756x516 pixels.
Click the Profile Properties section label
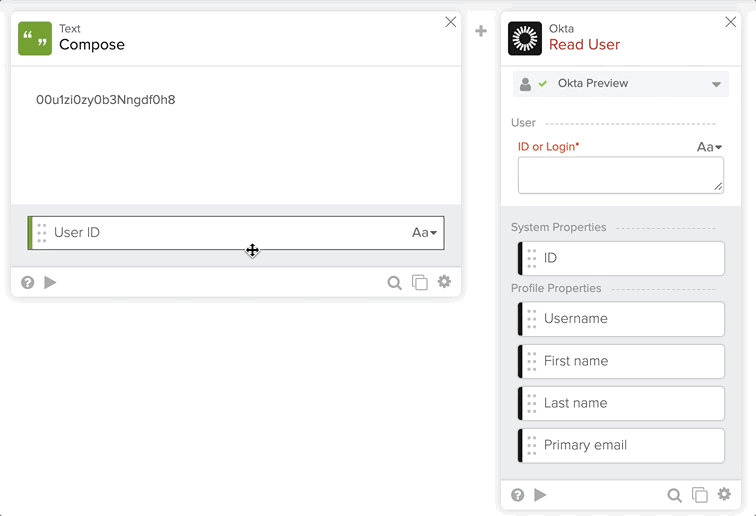(556, 288)
